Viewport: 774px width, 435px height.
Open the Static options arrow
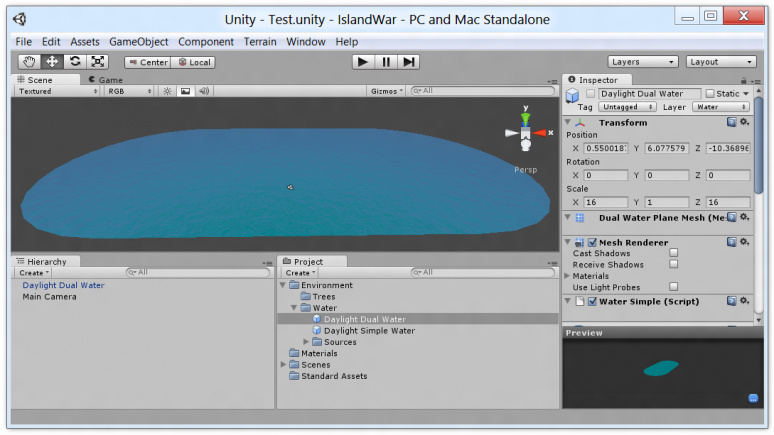746,93
